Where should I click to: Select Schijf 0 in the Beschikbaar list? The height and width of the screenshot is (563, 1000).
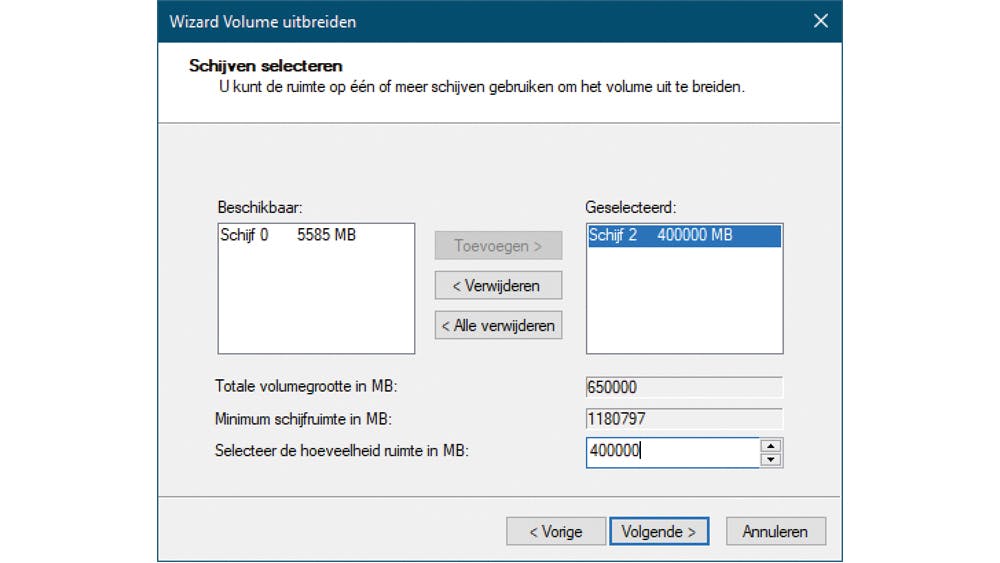click(287, 236)
